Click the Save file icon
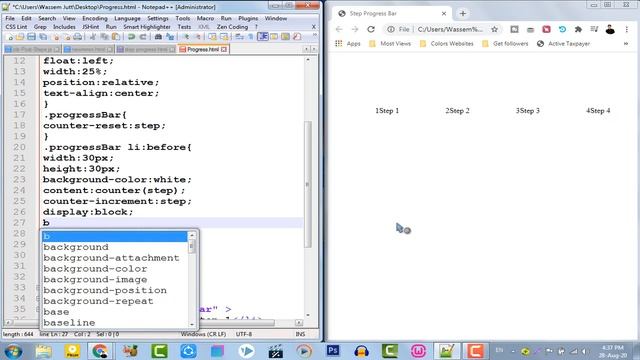 click(31, 37)
